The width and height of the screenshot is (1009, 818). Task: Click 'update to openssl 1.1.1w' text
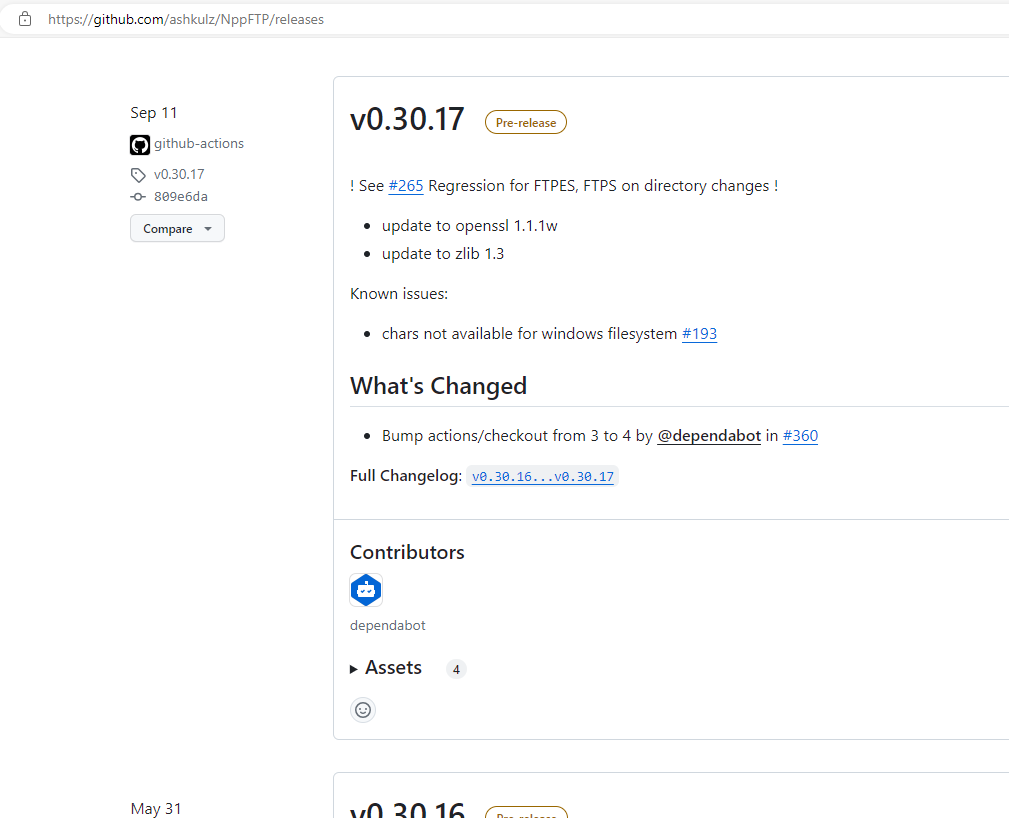tap(470, 226)
